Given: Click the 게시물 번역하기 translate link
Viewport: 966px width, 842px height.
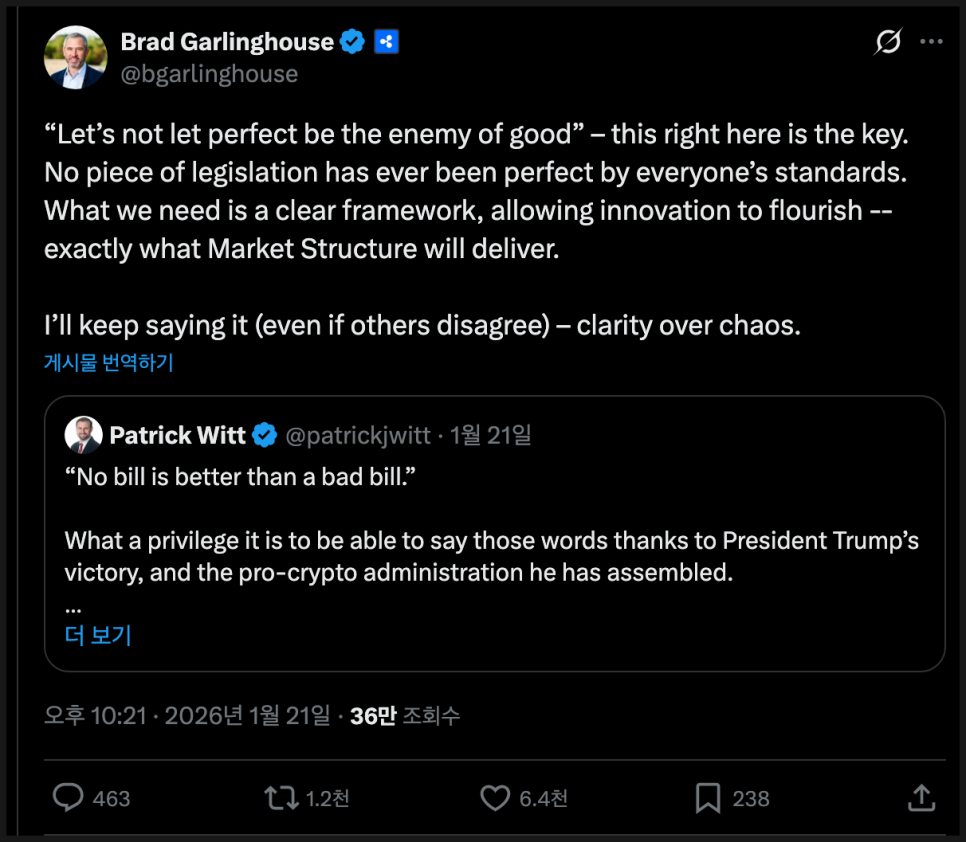Looking at the screenshot, I should click(x=109, y=362).
